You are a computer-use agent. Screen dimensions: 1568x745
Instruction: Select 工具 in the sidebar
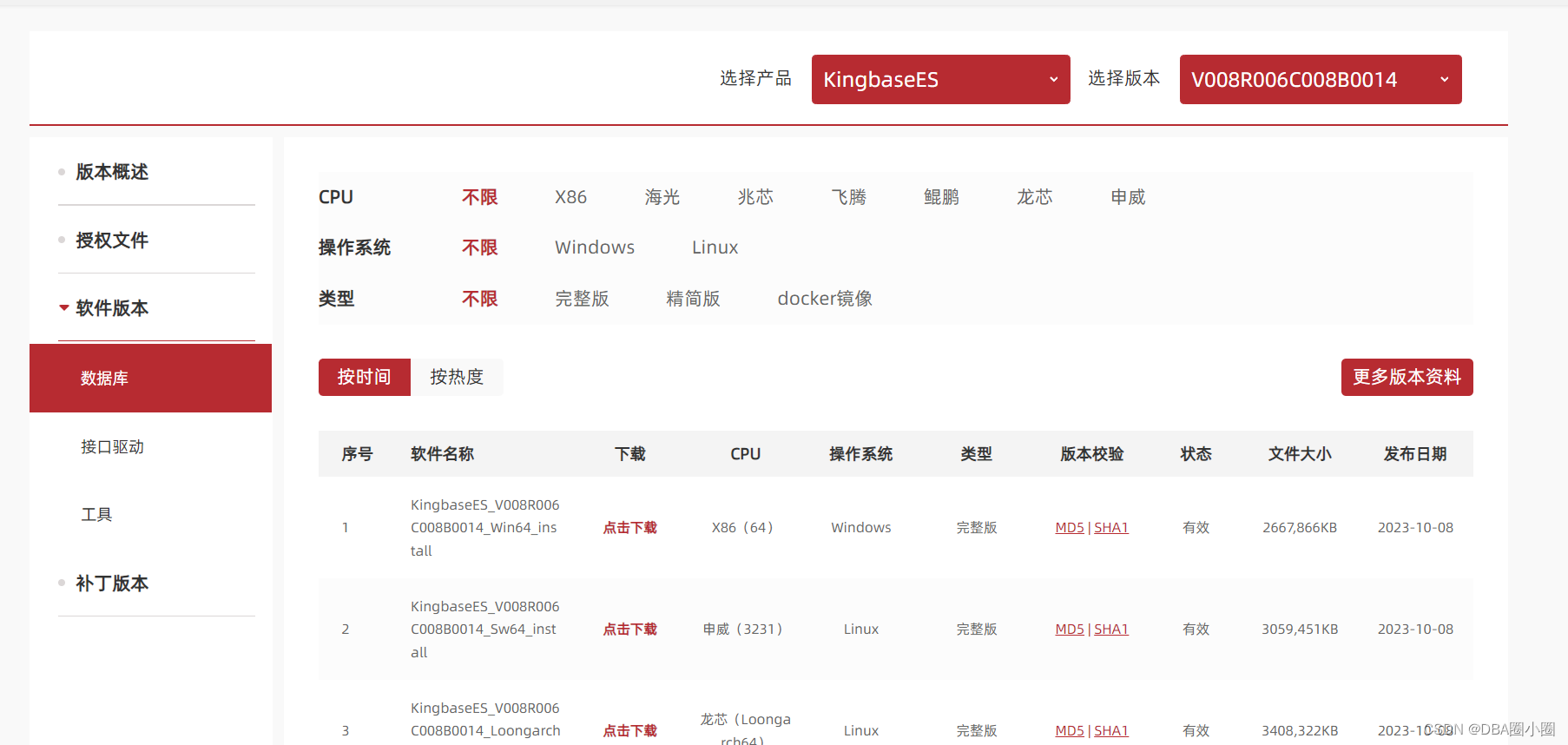coord(96,515)
